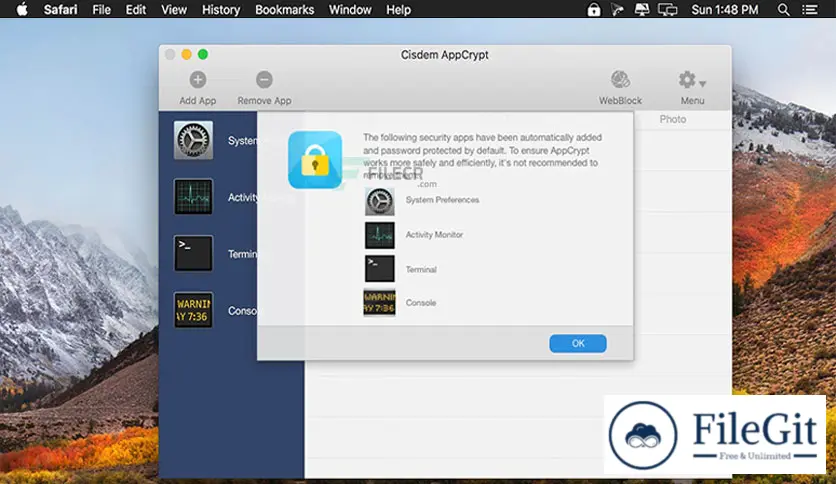Open the Help menu
This screenshot has height=484, width=836.
[398, 10]
